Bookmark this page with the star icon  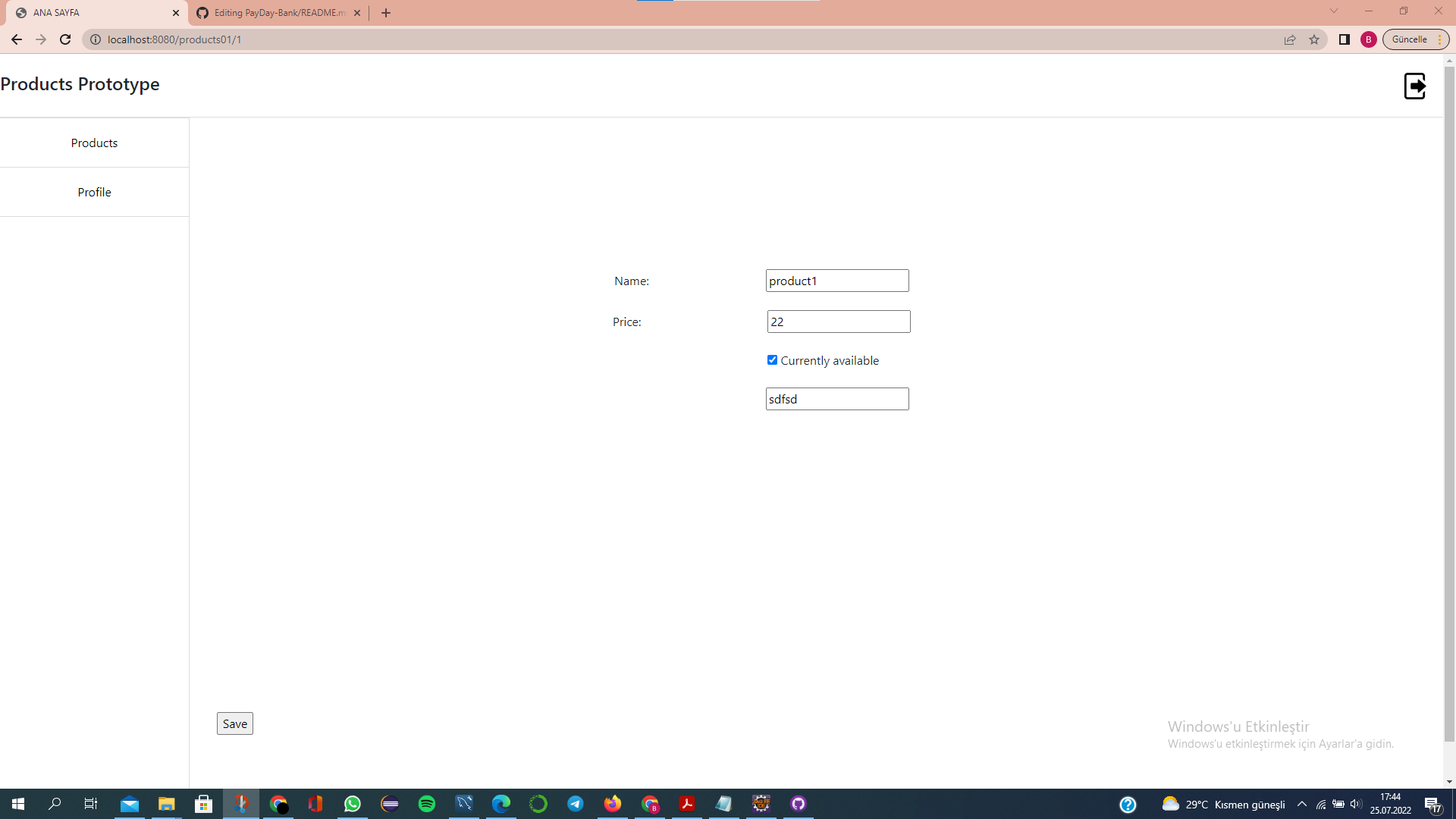[x=1314, y=39]
